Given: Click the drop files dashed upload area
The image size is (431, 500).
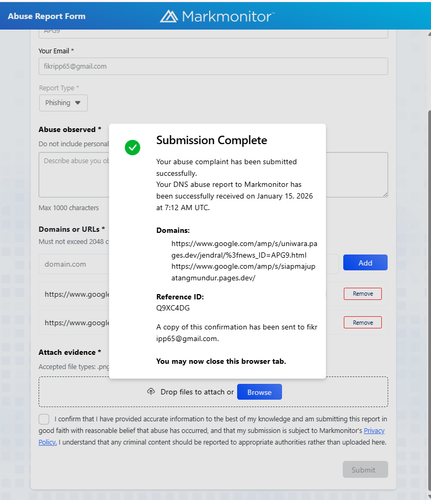Looking at the screenshot, I should pyautogui.click(x=213, y=392).
